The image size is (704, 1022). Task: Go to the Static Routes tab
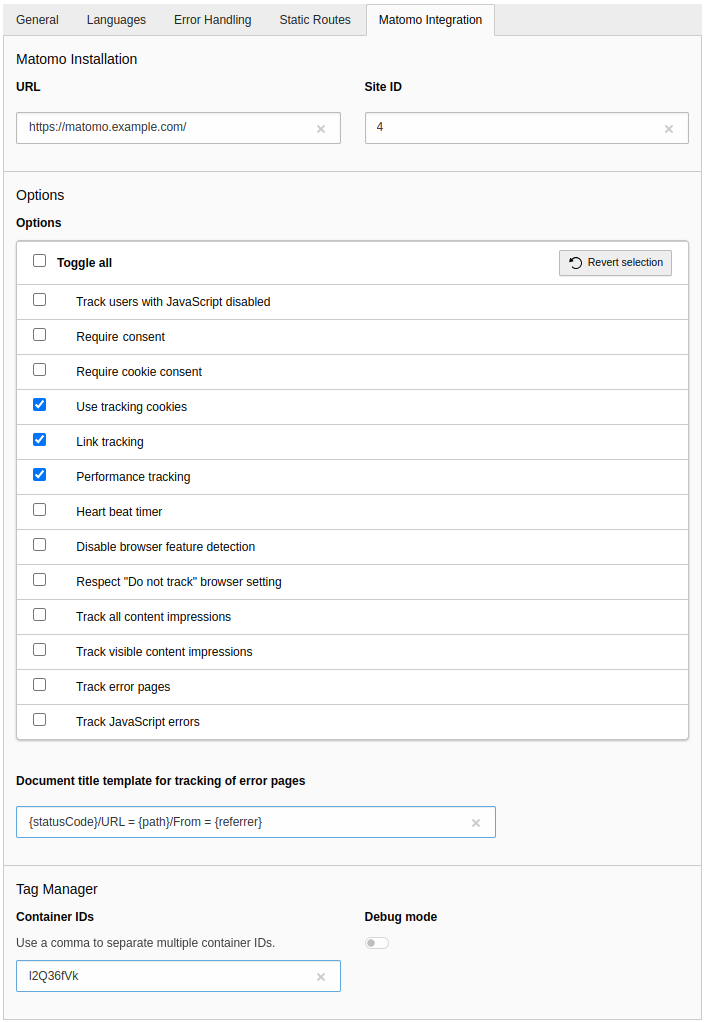click(x=315, y=20)
